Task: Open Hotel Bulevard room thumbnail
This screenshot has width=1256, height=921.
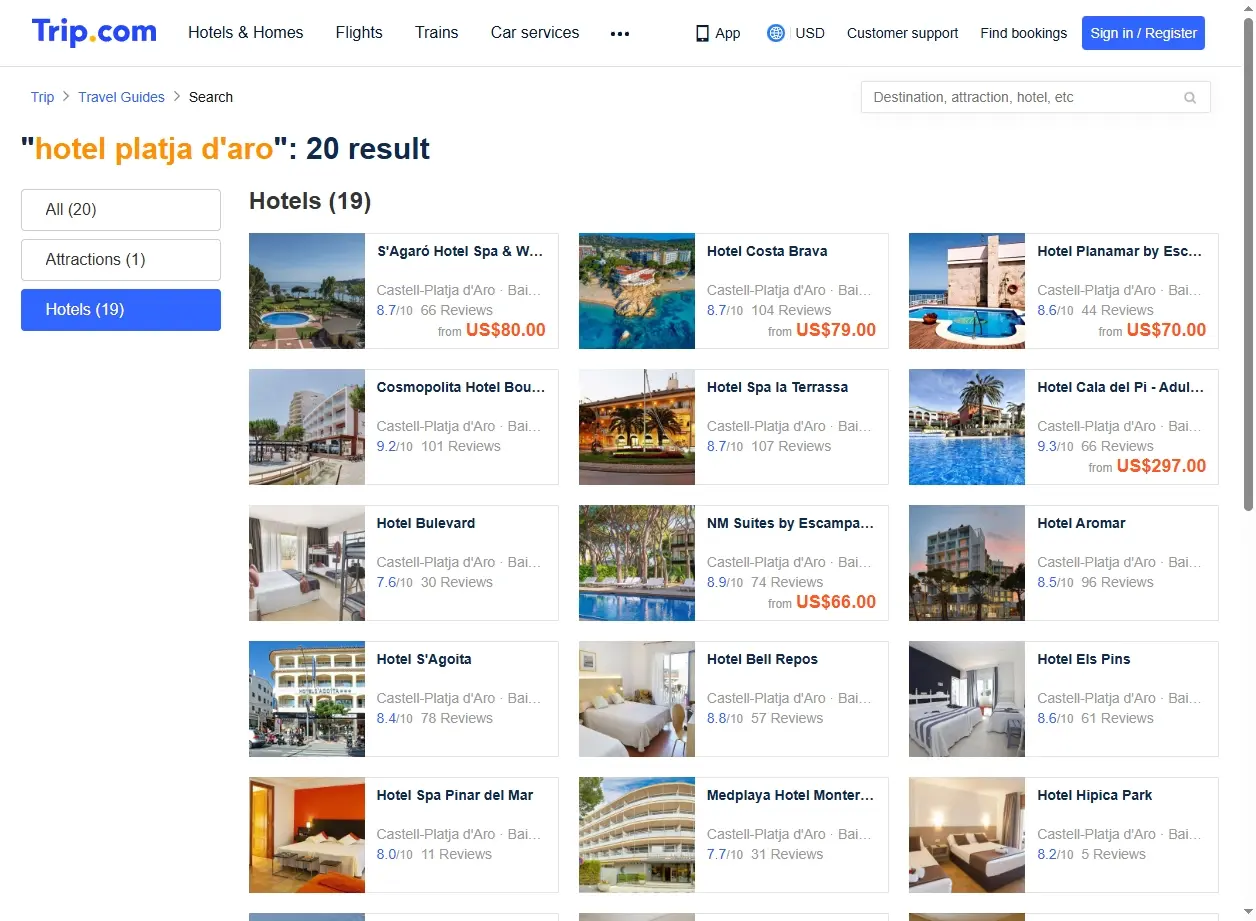Action: (x=307, y=563)
